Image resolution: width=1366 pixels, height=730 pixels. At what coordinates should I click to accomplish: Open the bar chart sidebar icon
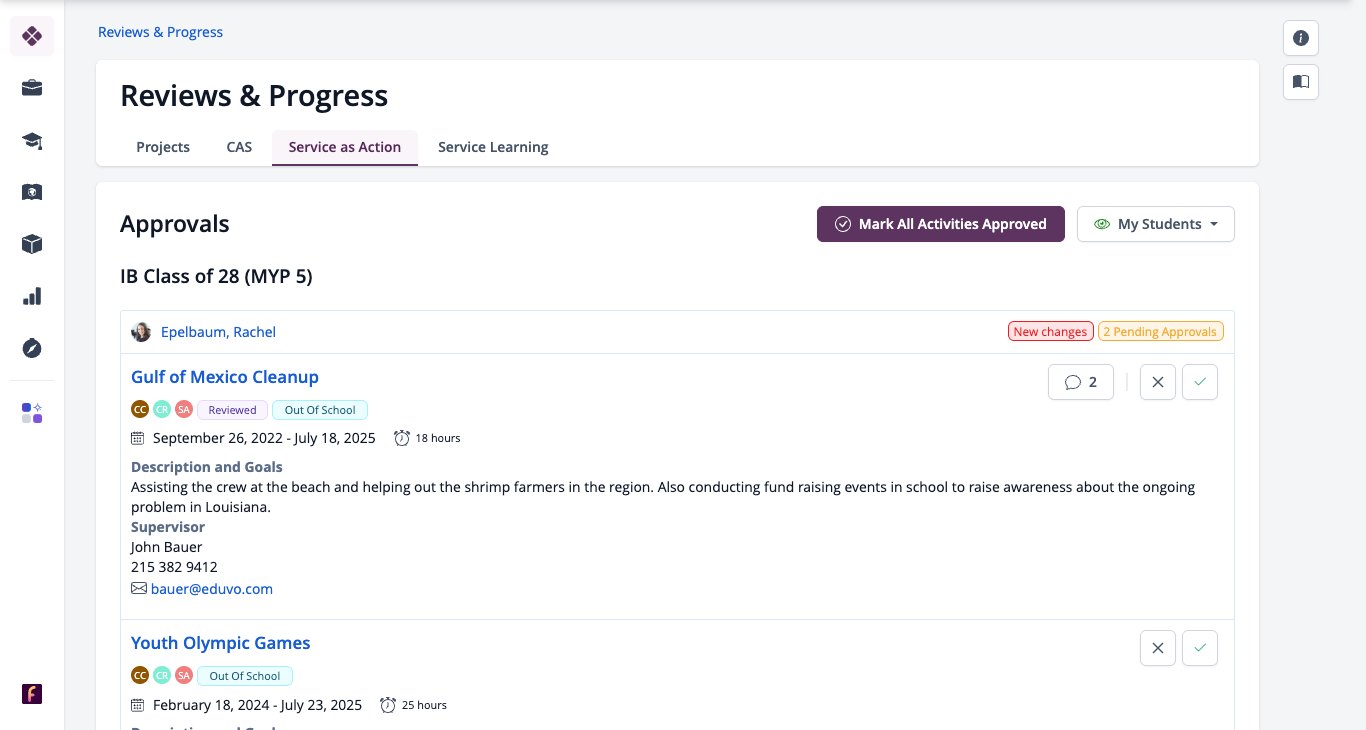(32, 296)
